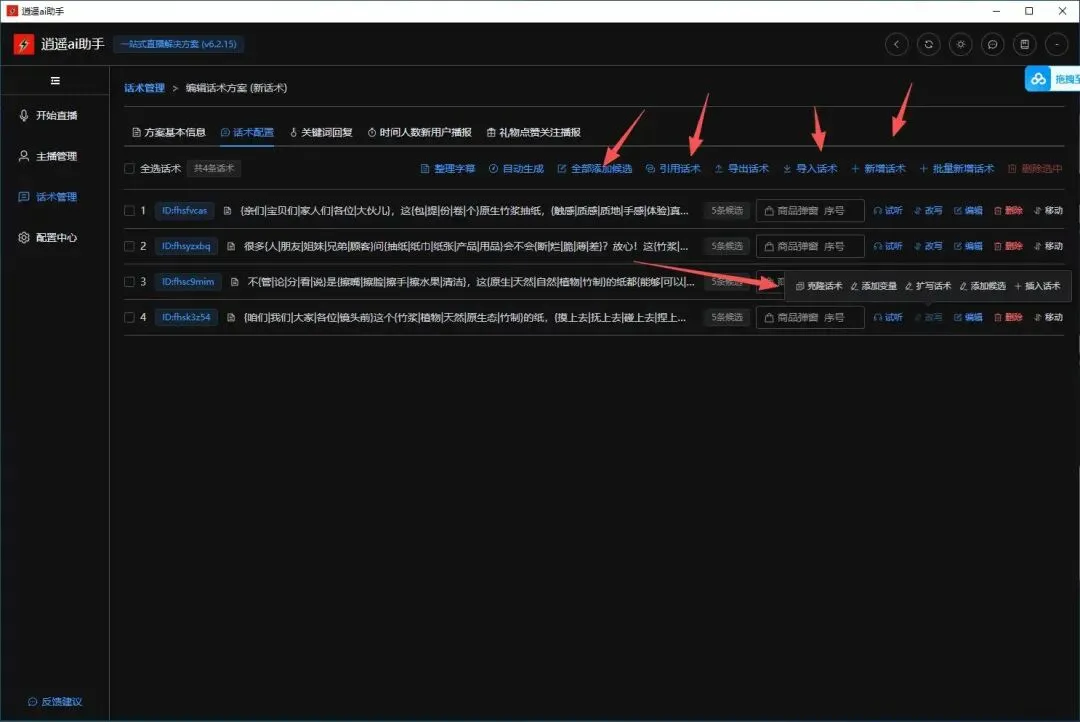
Task: Click 移动 for script row 4
Action: (1048, 317)
